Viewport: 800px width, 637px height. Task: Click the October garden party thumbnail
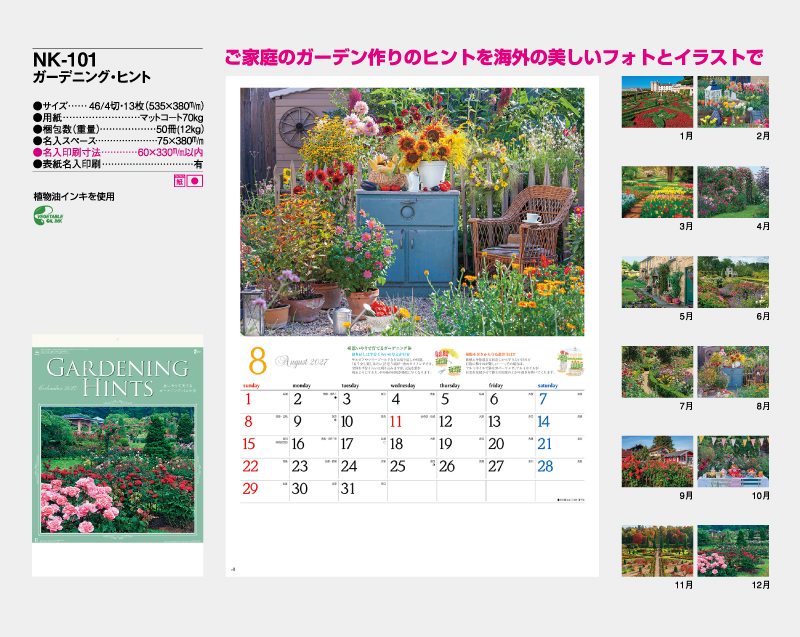tap(733, 462)
